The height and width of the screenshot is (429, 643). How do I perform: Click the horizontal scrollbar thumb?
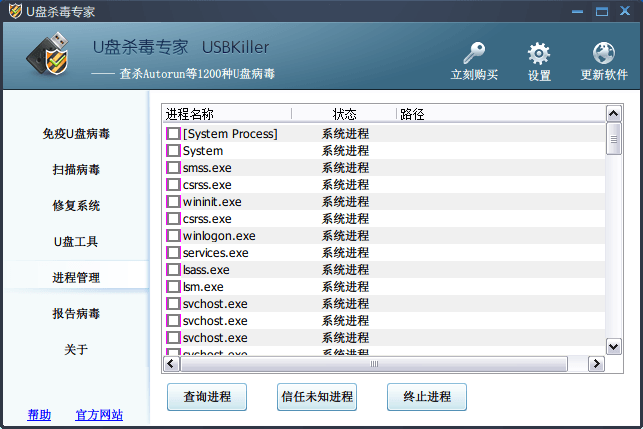point(374,364)
